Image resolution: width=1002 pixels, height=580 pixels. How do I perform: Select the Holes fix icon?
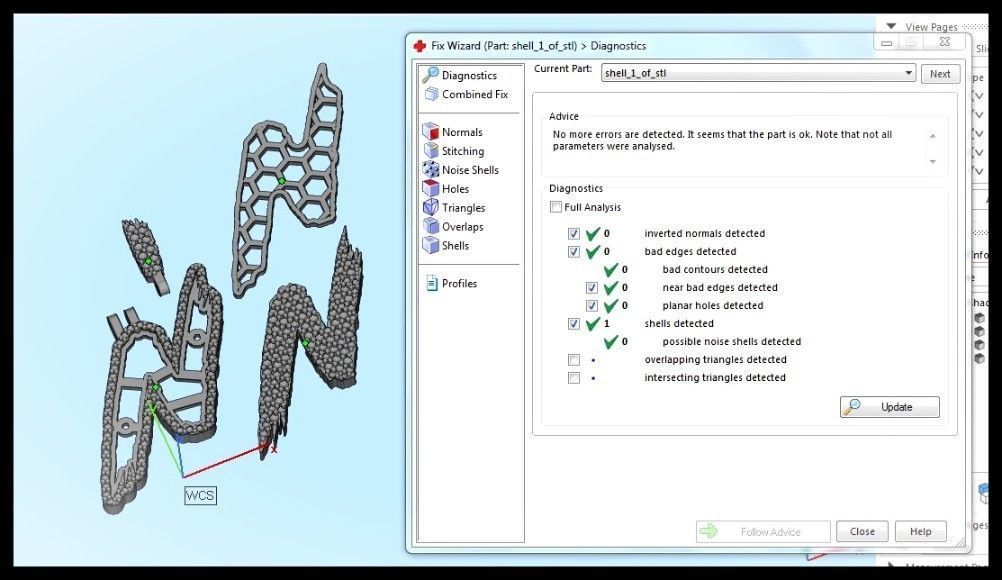point(431,188)
